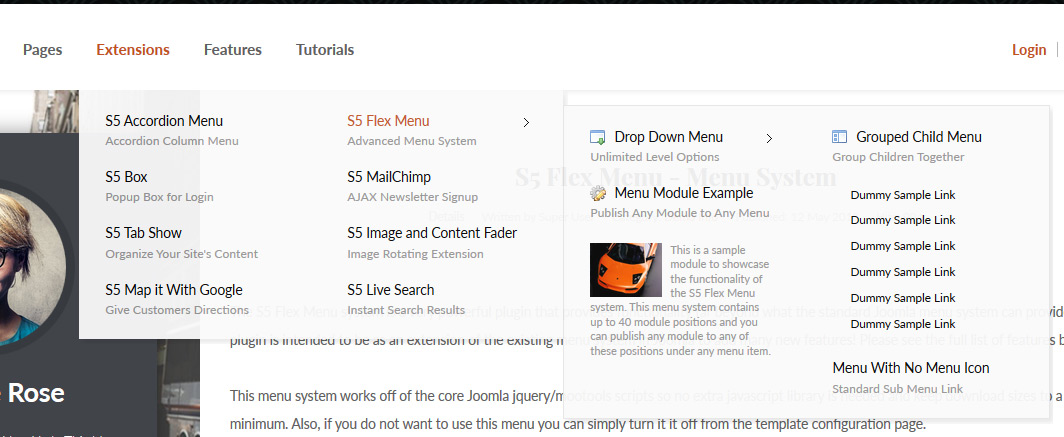Viewport: 1064px width, 437px height.
Task: Click the orange sports car thumbnail
Action: tap(626, 270)
